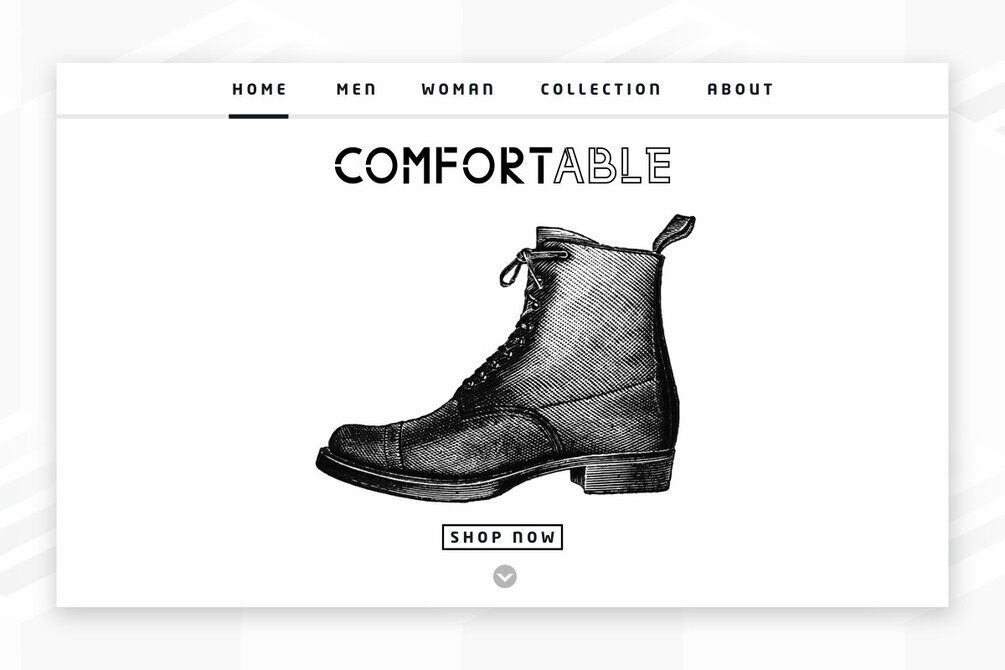Select the WOMAN menu item

tap(458, 89)
